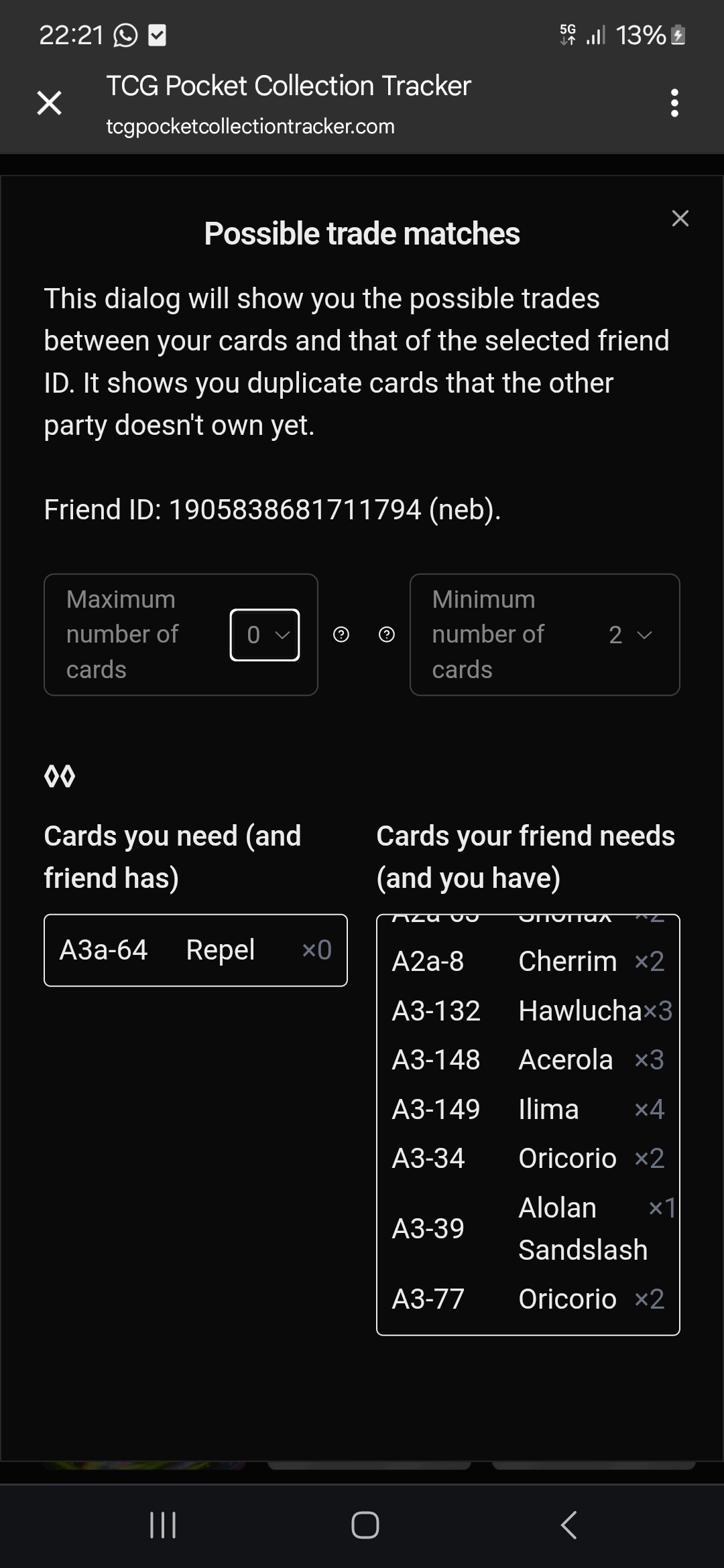The height and width of the screenshot is (1568, 724).
Task: Open the browser three-dot menu
Action: point(674,103)
